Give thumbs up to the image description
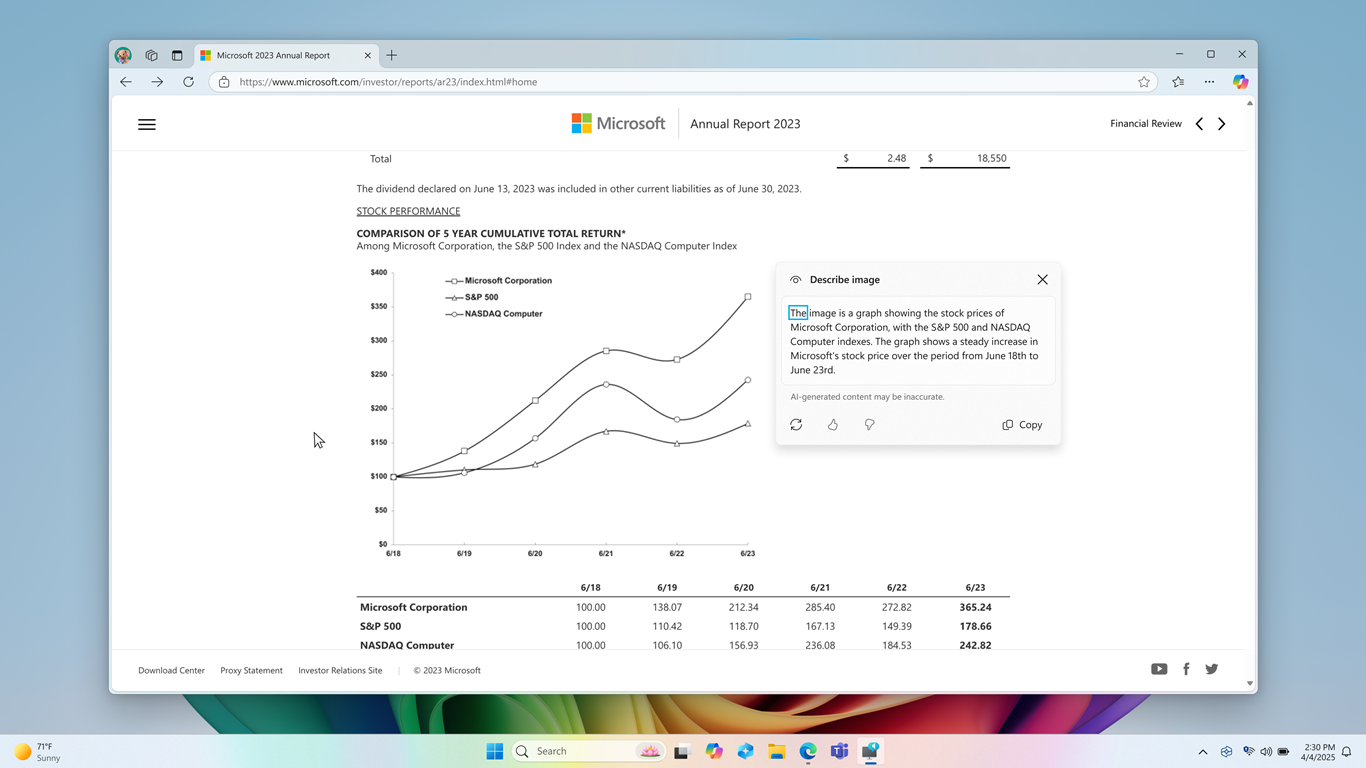 tap(832, 424)
